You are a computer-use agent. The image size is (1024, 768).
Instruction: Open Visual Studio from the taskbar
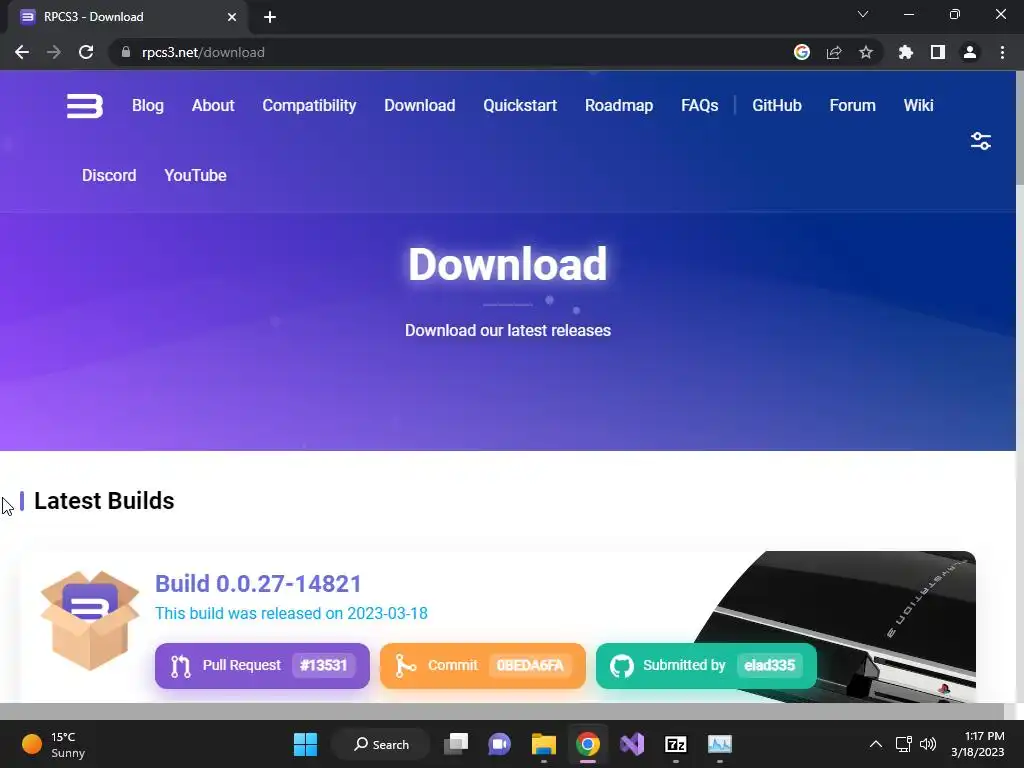point(632,744)
